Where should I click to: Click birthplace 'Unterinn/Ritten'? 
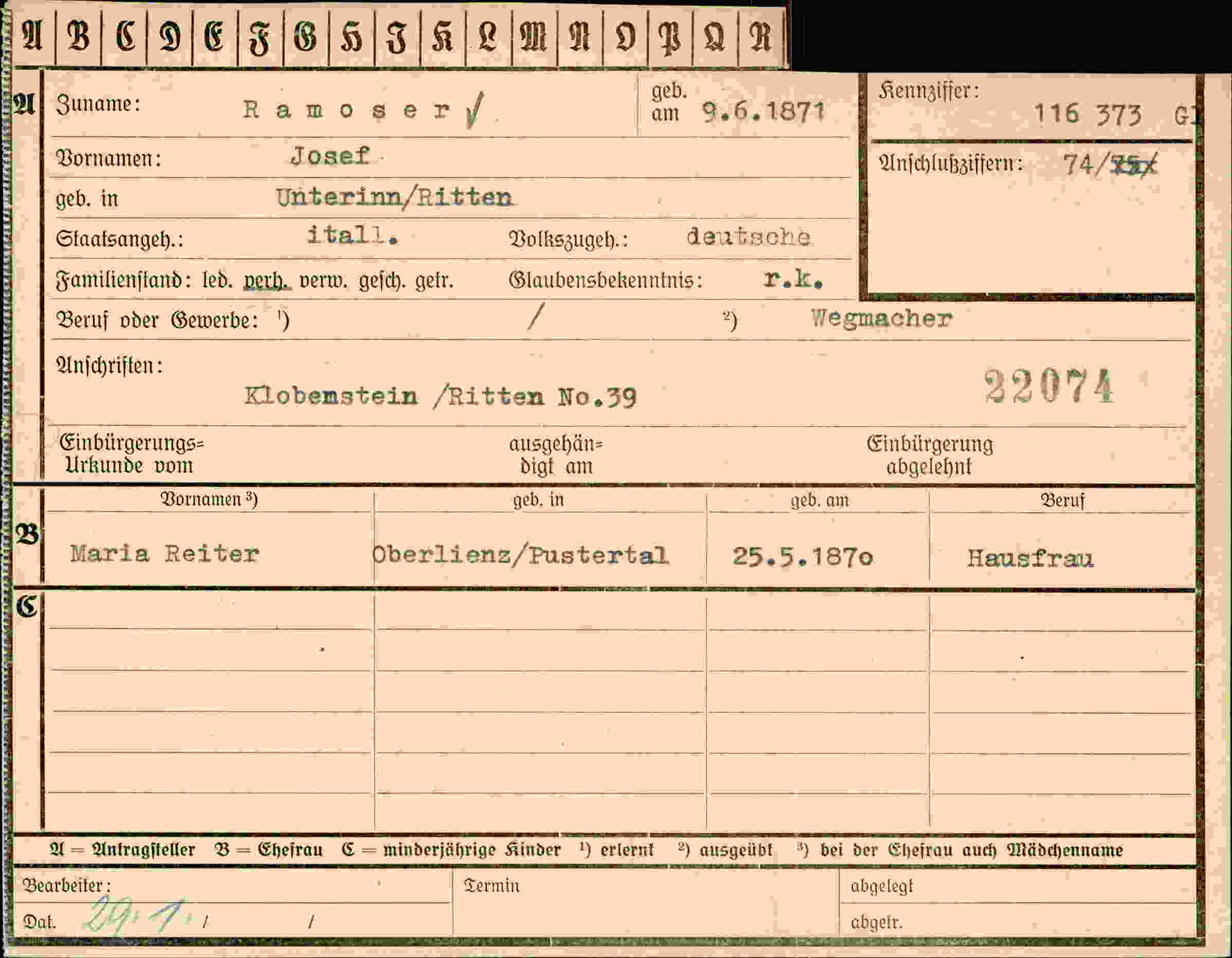coord(394,197)
